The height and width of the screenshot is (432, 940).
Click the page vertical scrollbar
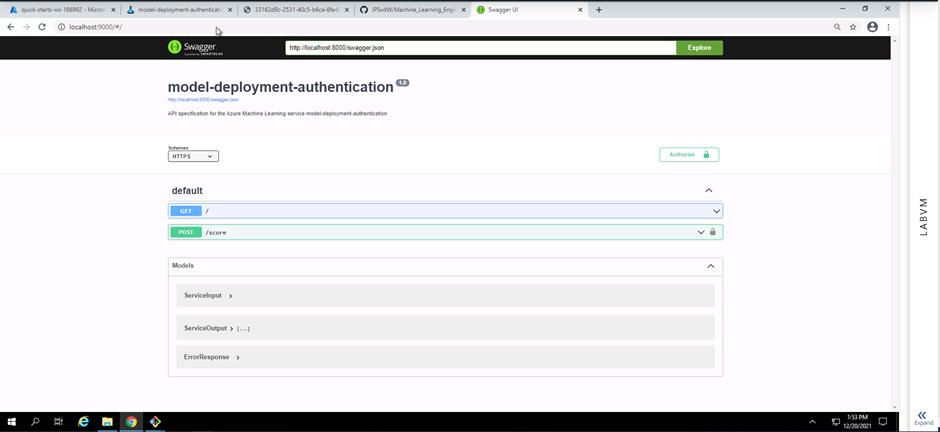894,223
